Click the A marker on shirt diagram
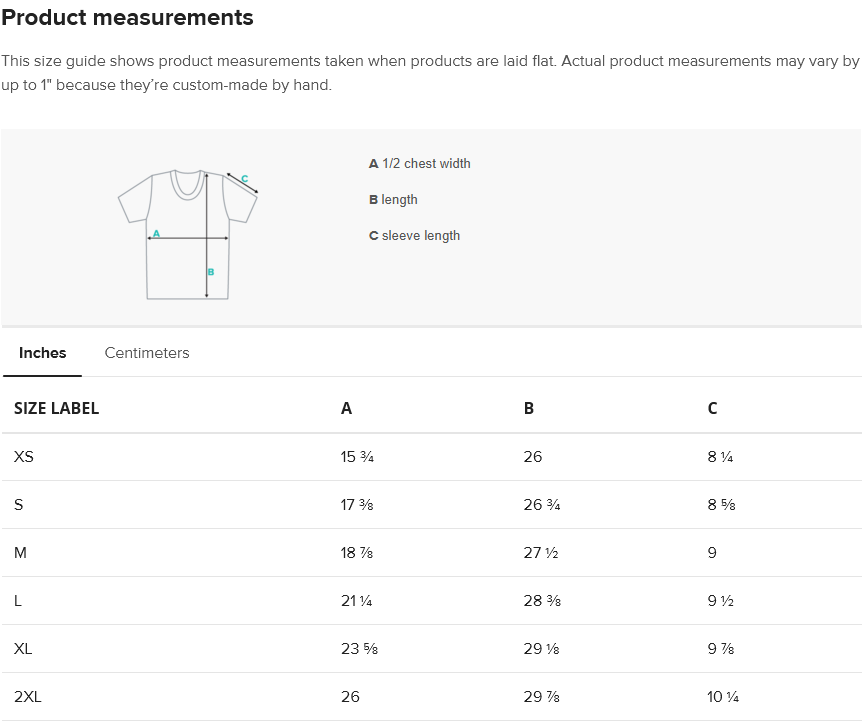Screen dimensions: 863x725 (156, 233)
